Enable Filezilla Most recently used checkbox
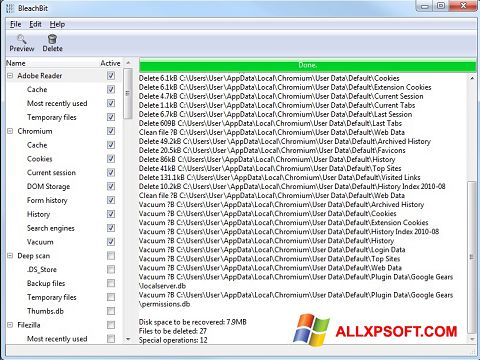 point(111,339)
